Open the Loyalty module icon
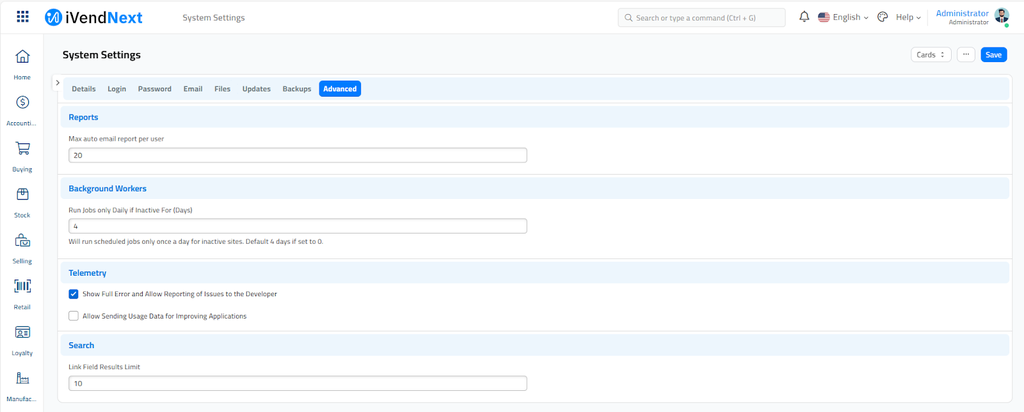This screenshot has height=412, width=1024. tap(22, 333)
